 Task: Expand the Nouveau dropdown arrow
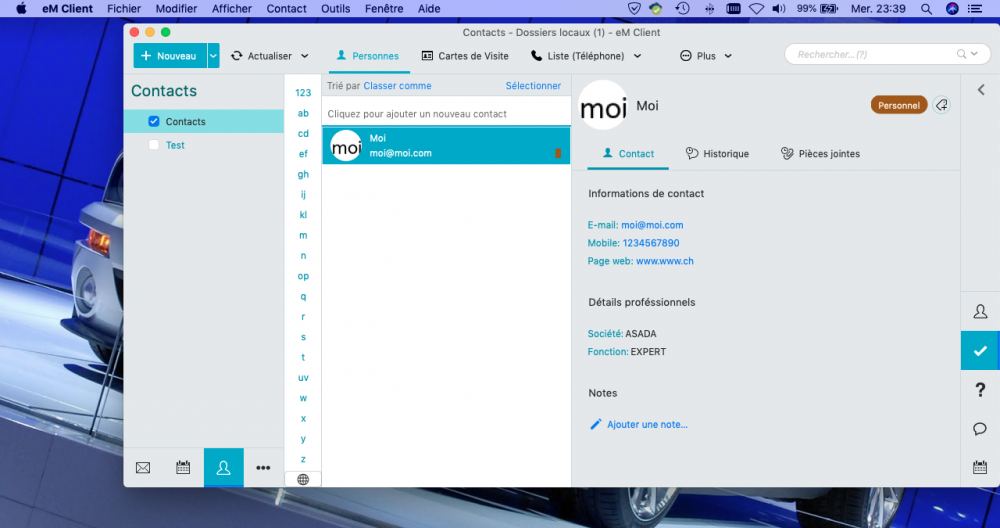(x=213, y=56)
